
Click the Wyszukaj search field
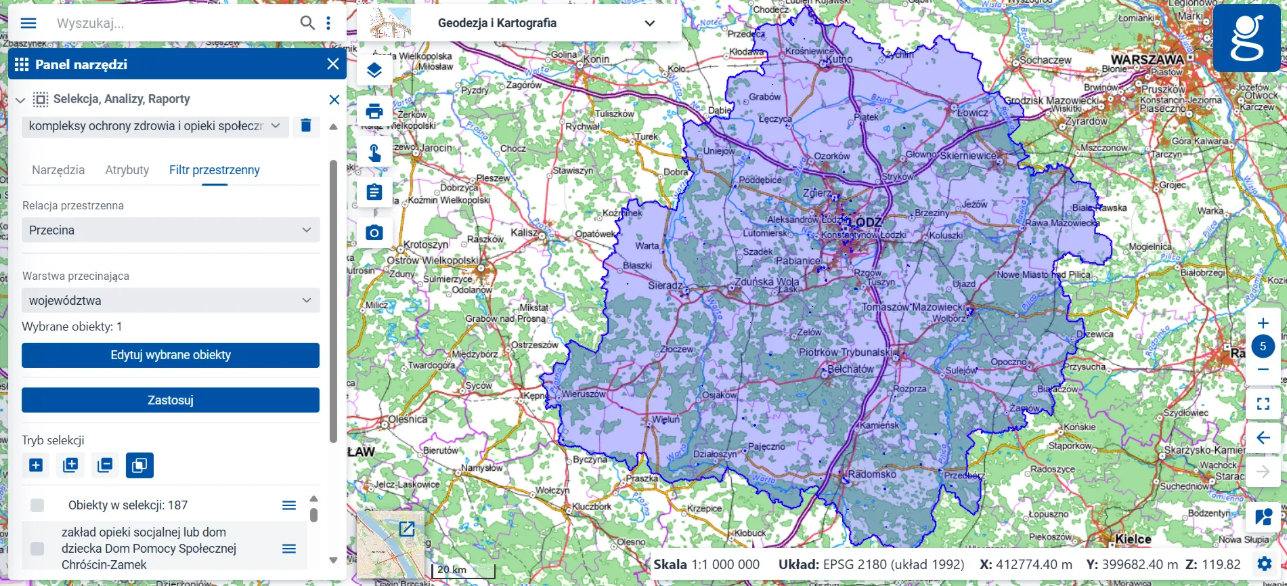(x=175, y=23)
